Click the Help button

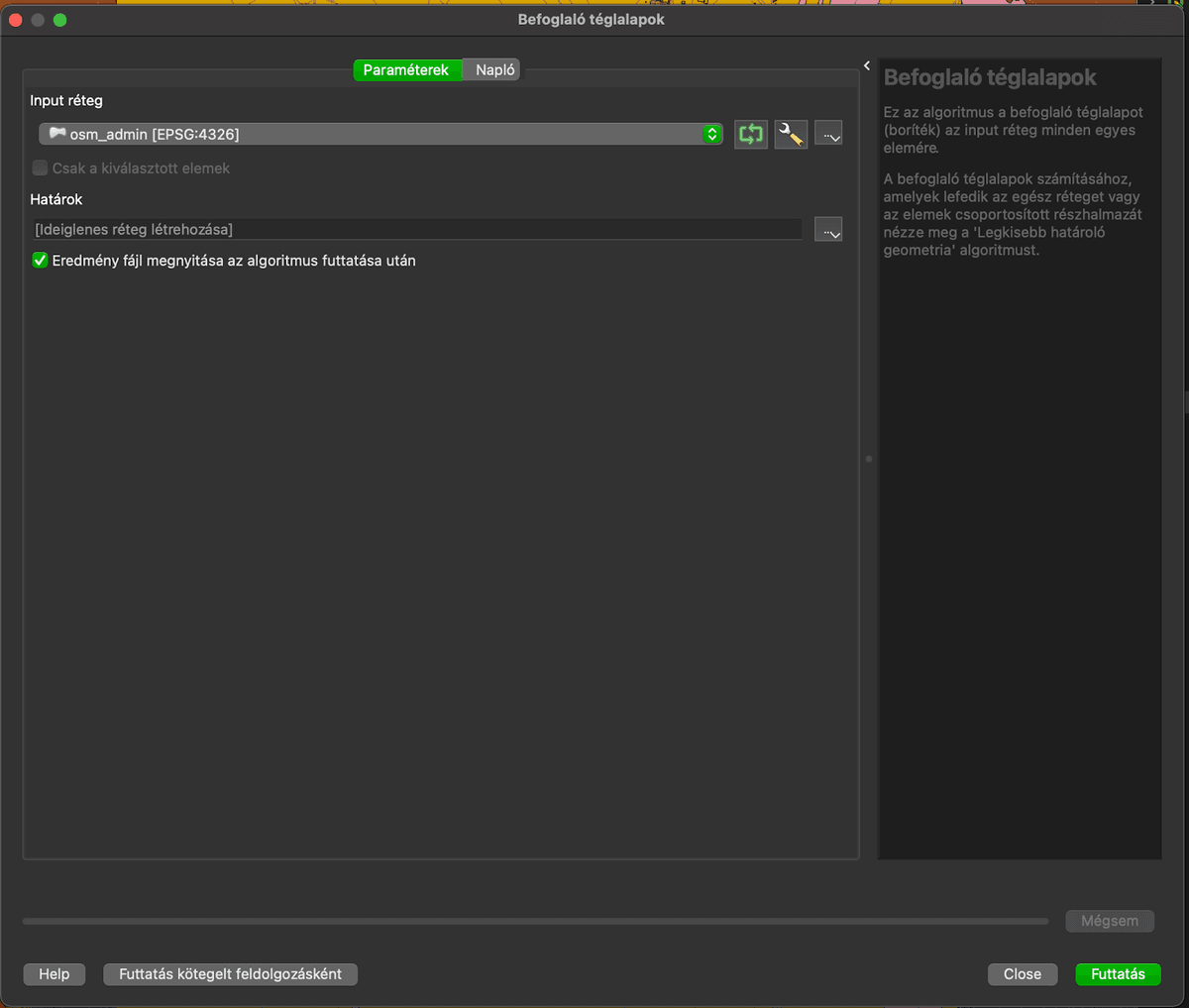54,974
